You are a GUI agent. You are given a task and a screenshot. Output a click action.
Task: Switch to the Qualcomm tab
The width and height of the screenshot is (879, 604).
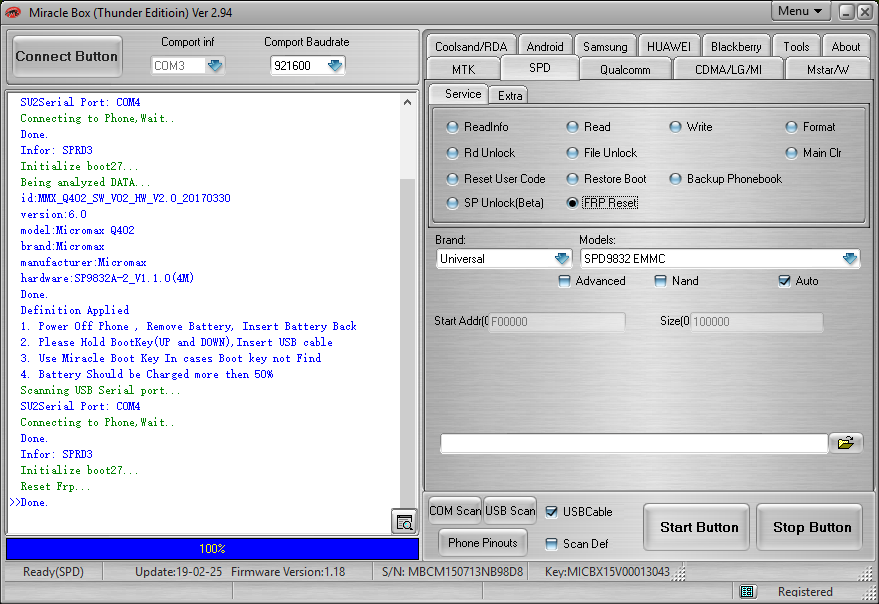625,70
